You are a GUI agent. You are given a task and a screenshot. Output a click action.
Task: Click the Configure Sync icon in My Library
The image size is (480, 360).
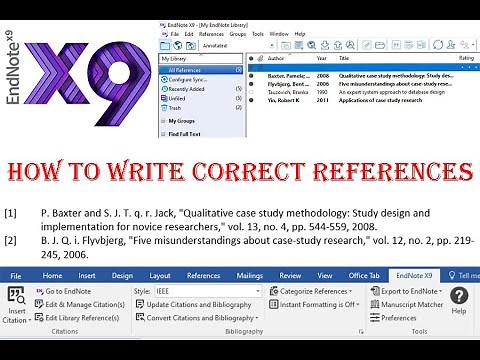tap(164, 79)
